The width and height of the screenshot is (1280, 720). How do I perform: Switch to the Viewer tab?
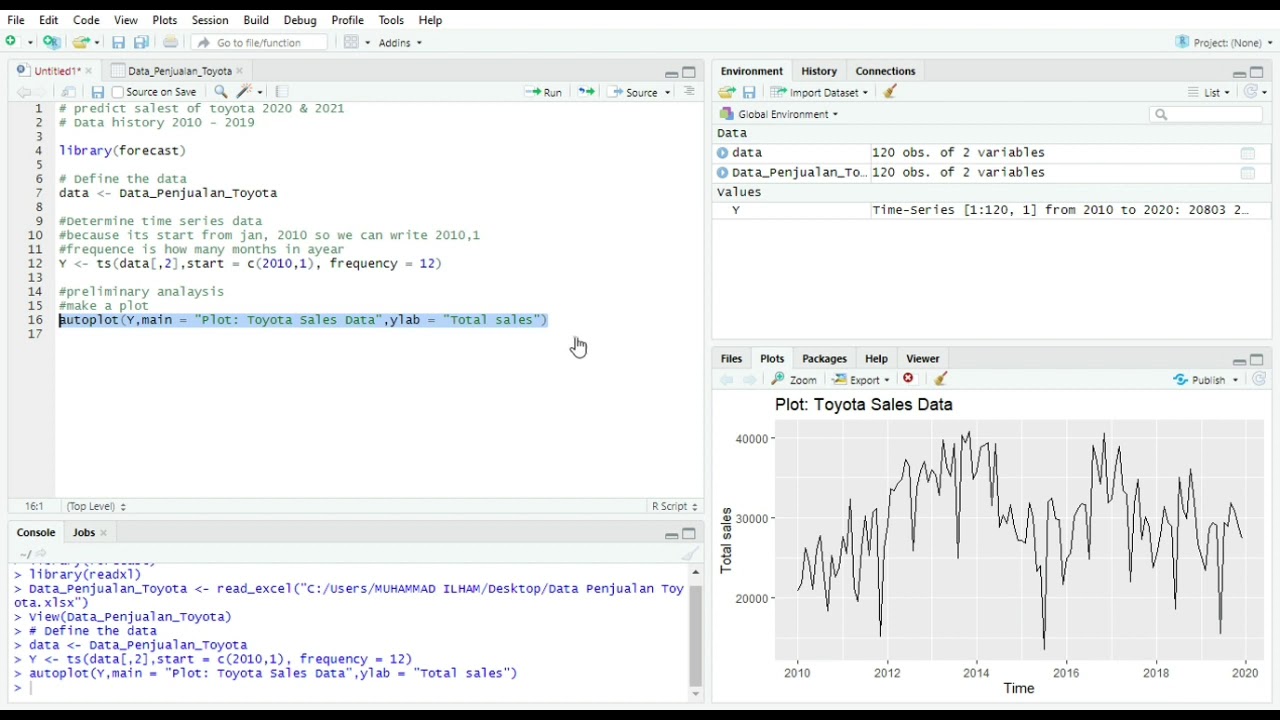[x=922, y=358]
